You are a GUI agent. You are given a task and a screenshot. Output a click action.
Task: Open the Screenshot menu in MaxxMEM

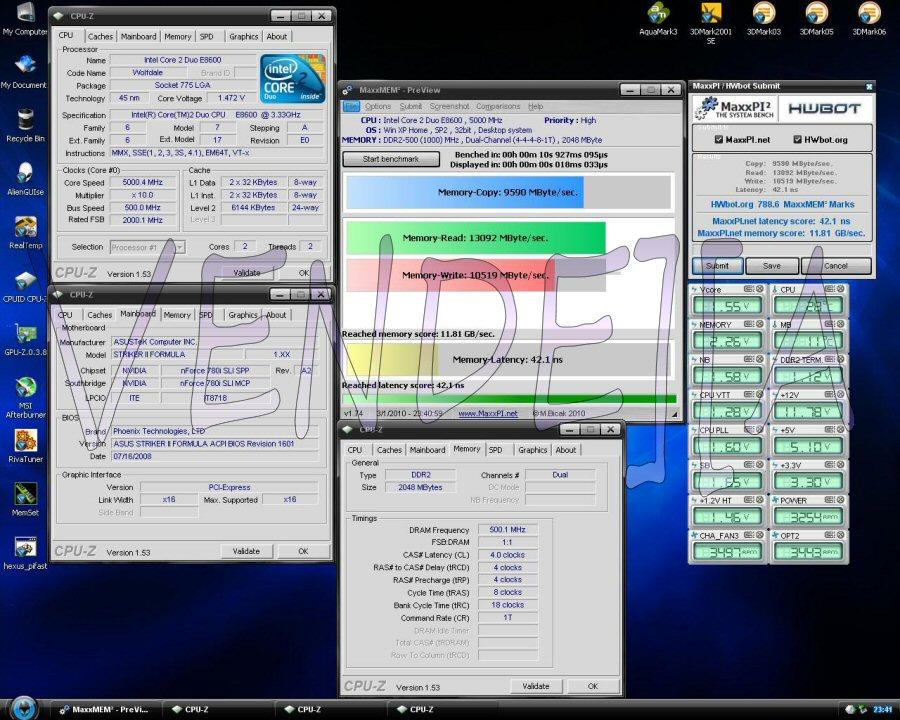[x=449, y=106]
